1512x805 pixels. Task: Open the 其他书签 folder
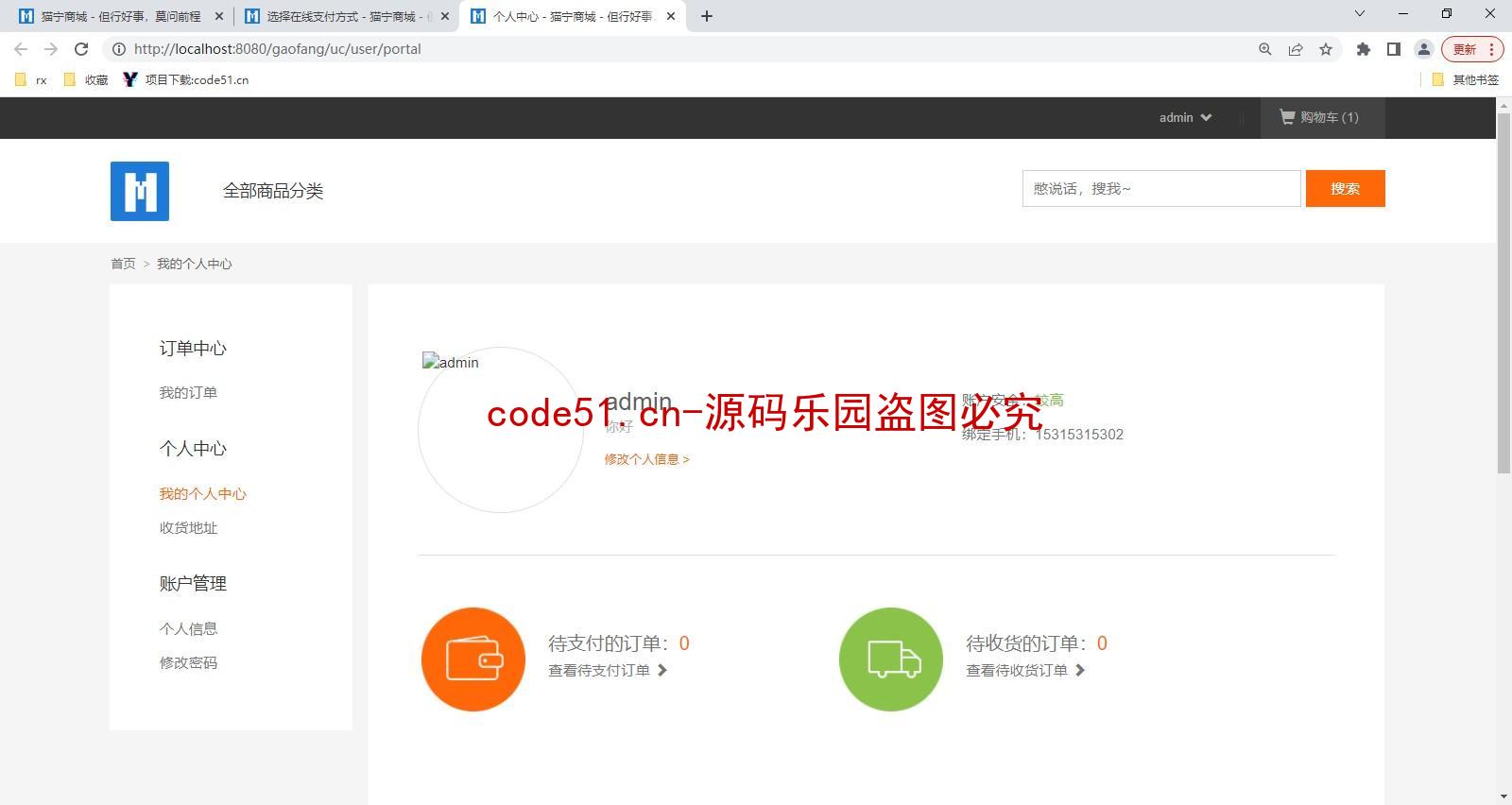[x=1466, y=80]
